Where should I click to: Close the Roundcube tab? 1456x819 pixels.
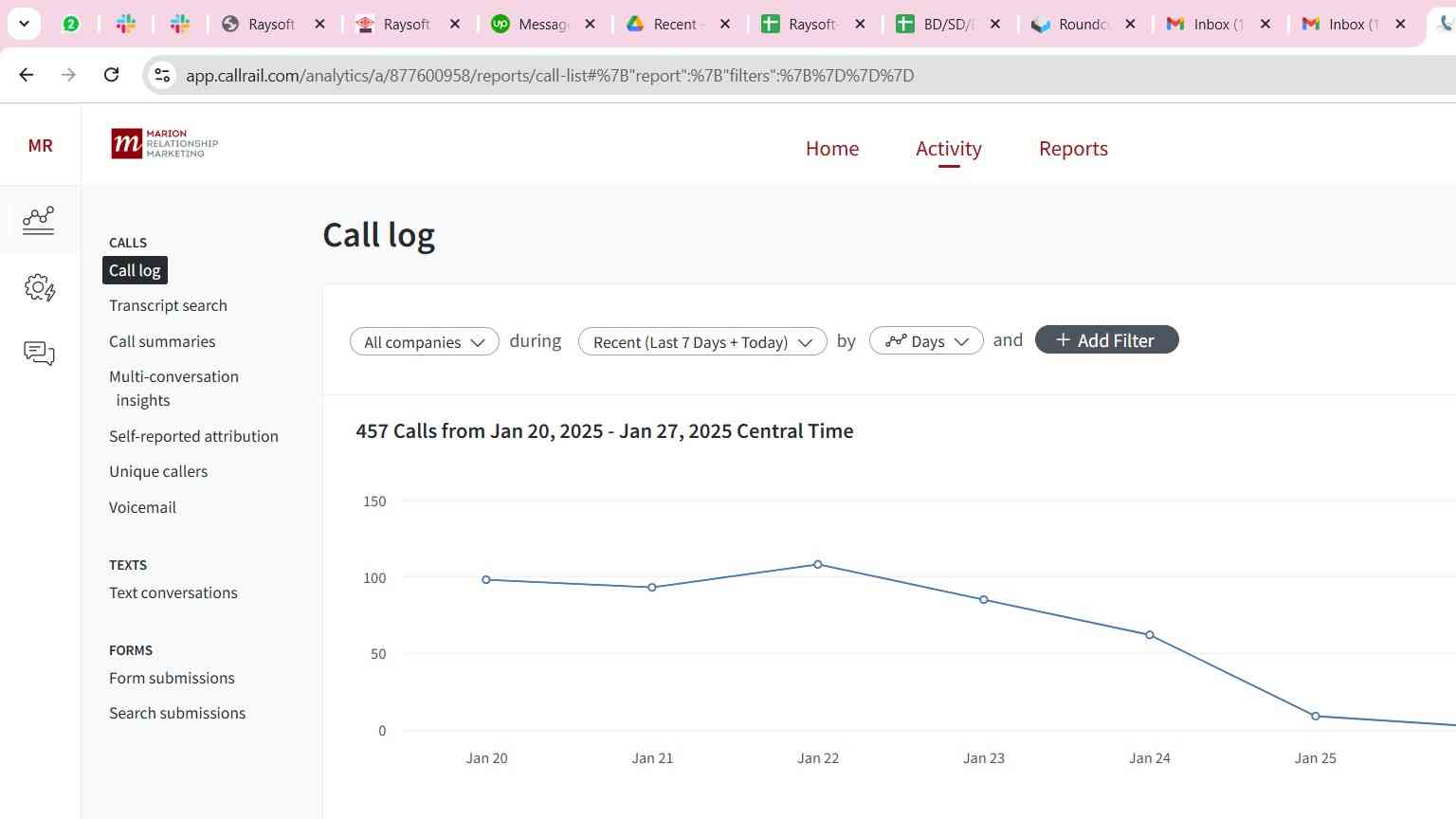(1130, 24)
